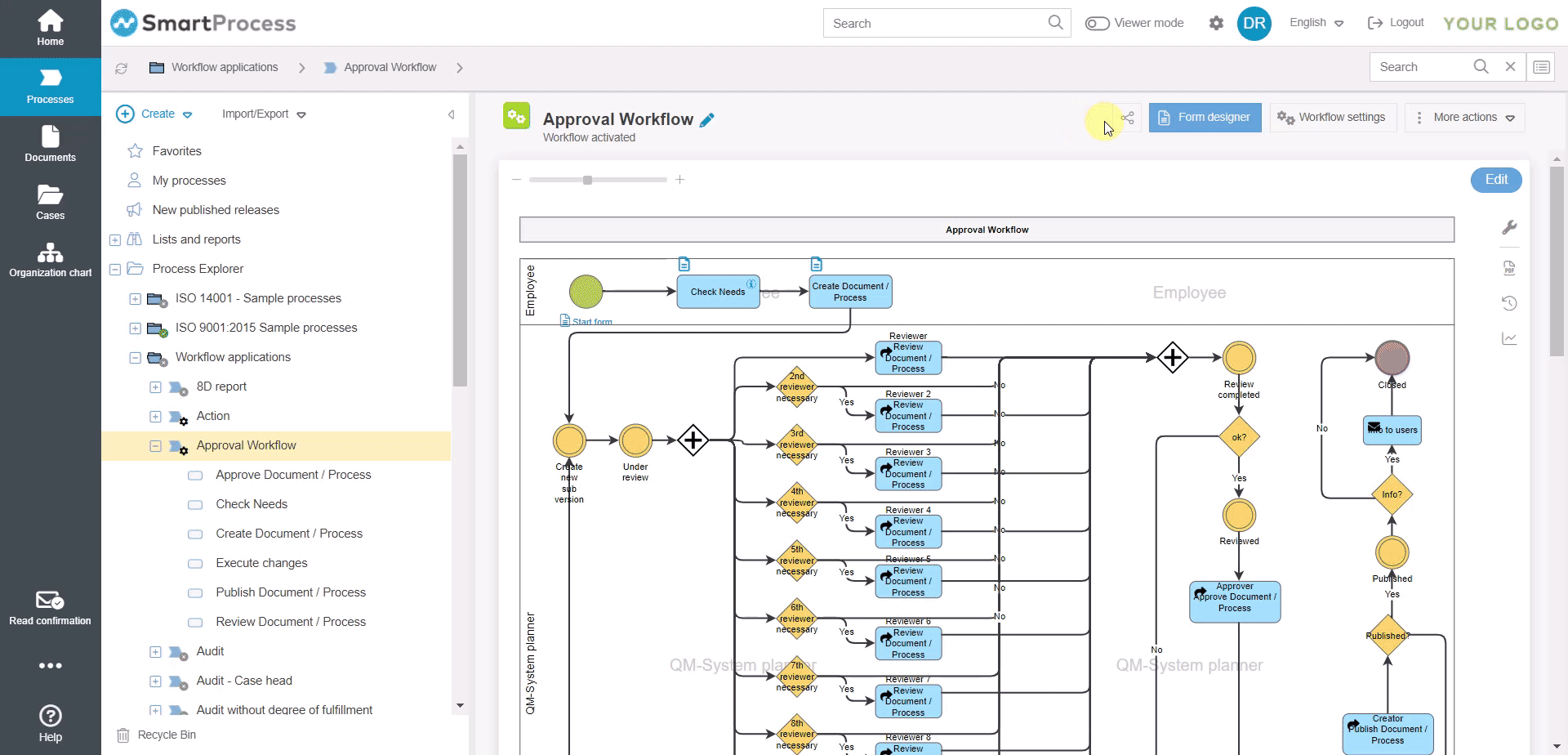The width and height of the screenshot is (1568, 755).
Task: Open the Create menu
Action: click(155, 114)
